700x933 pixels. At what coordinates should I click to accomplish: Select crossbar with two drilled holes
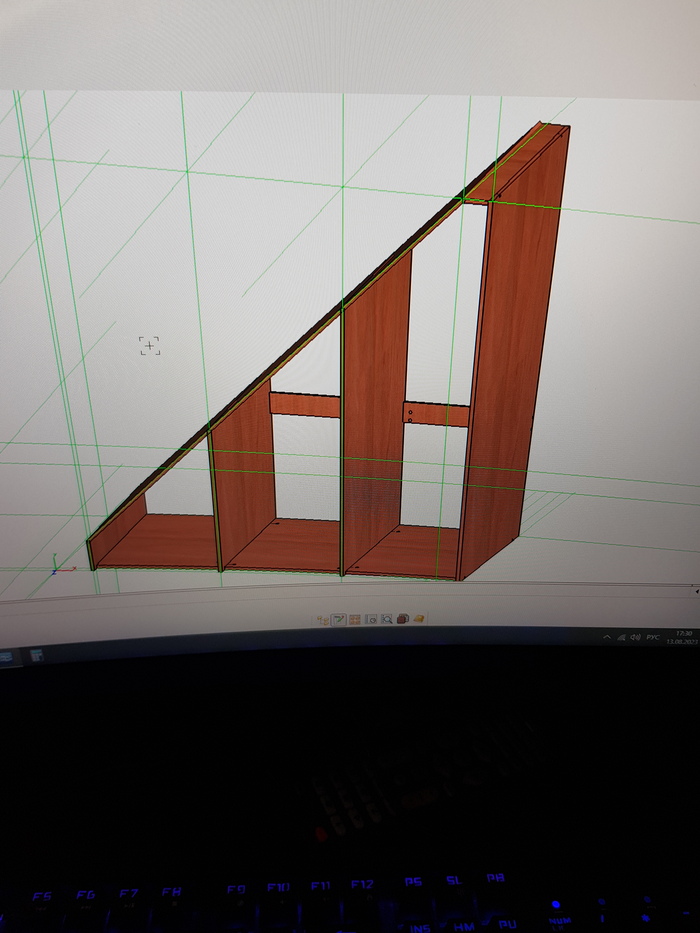click(x=436, y=414)
